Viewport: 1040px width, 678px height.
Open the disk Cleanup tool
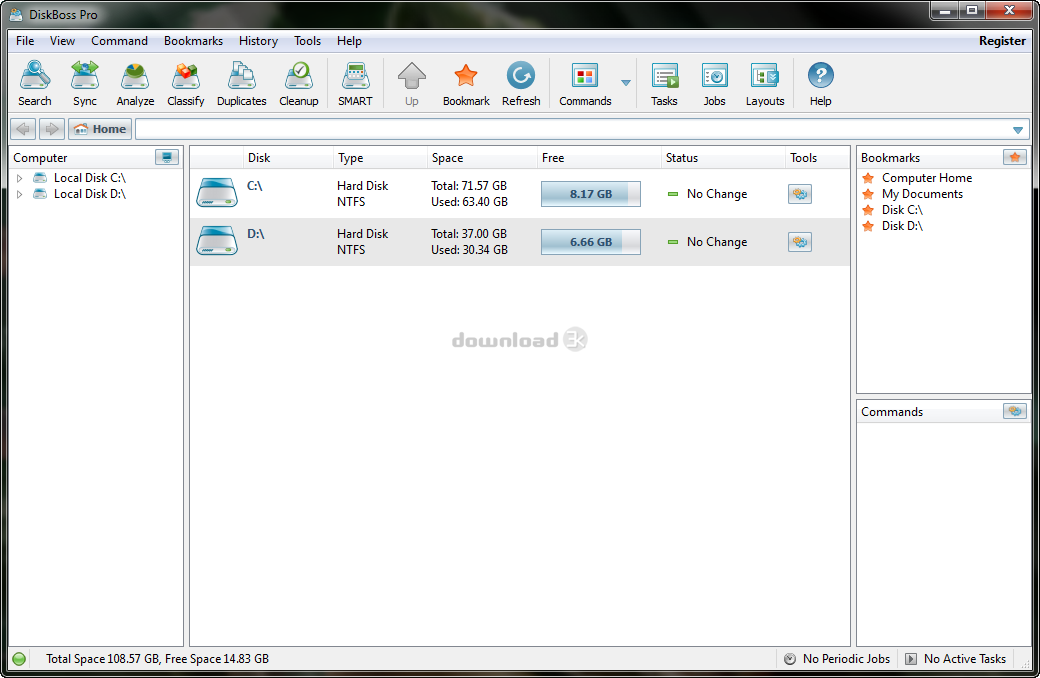[x=298, y=84]
